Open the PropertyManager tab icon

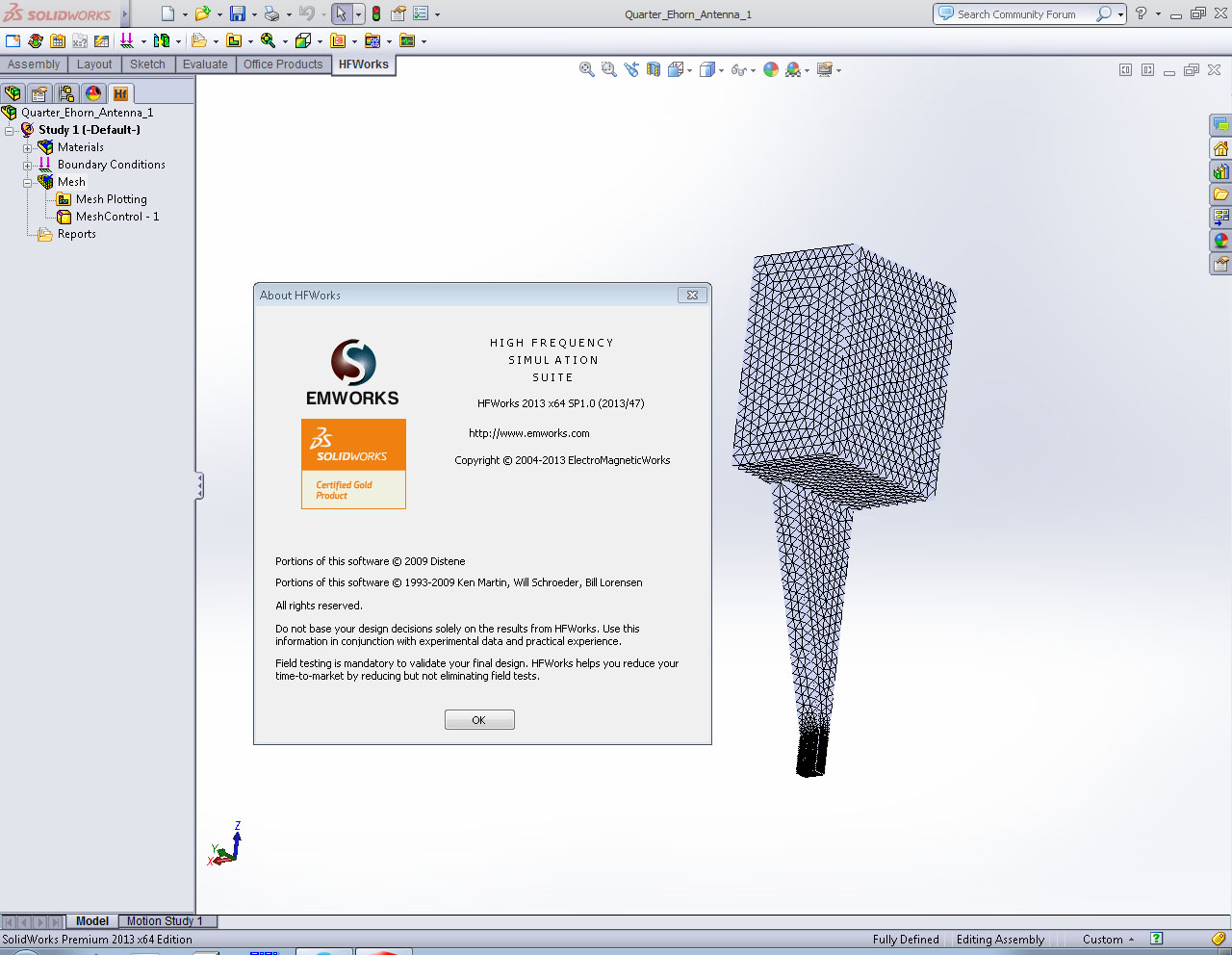(x=39, y=93)
